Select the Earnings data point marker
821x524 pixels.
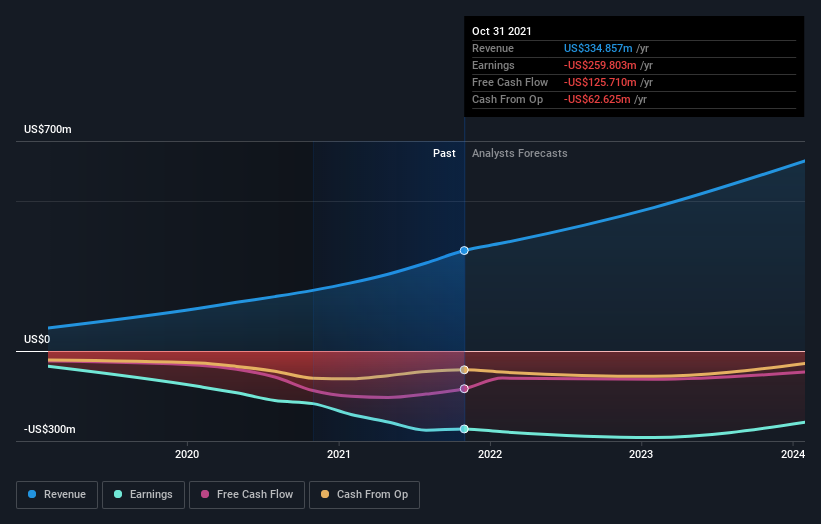tap(464, 429)
